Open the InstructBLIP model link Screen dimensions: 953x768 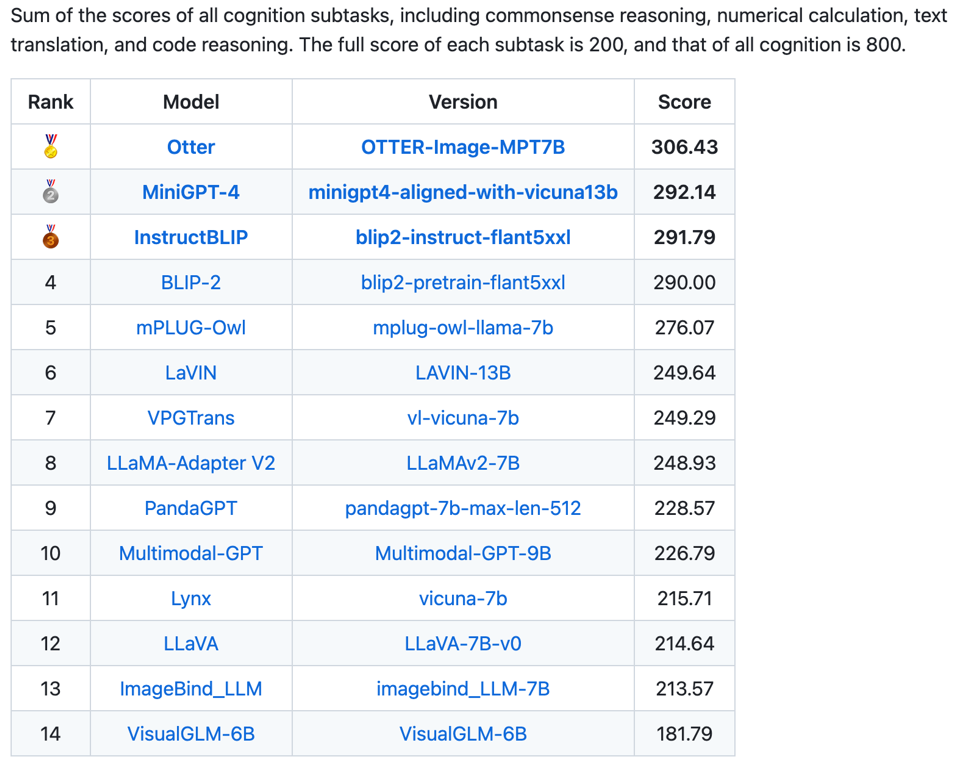click(x=191, y=237)
